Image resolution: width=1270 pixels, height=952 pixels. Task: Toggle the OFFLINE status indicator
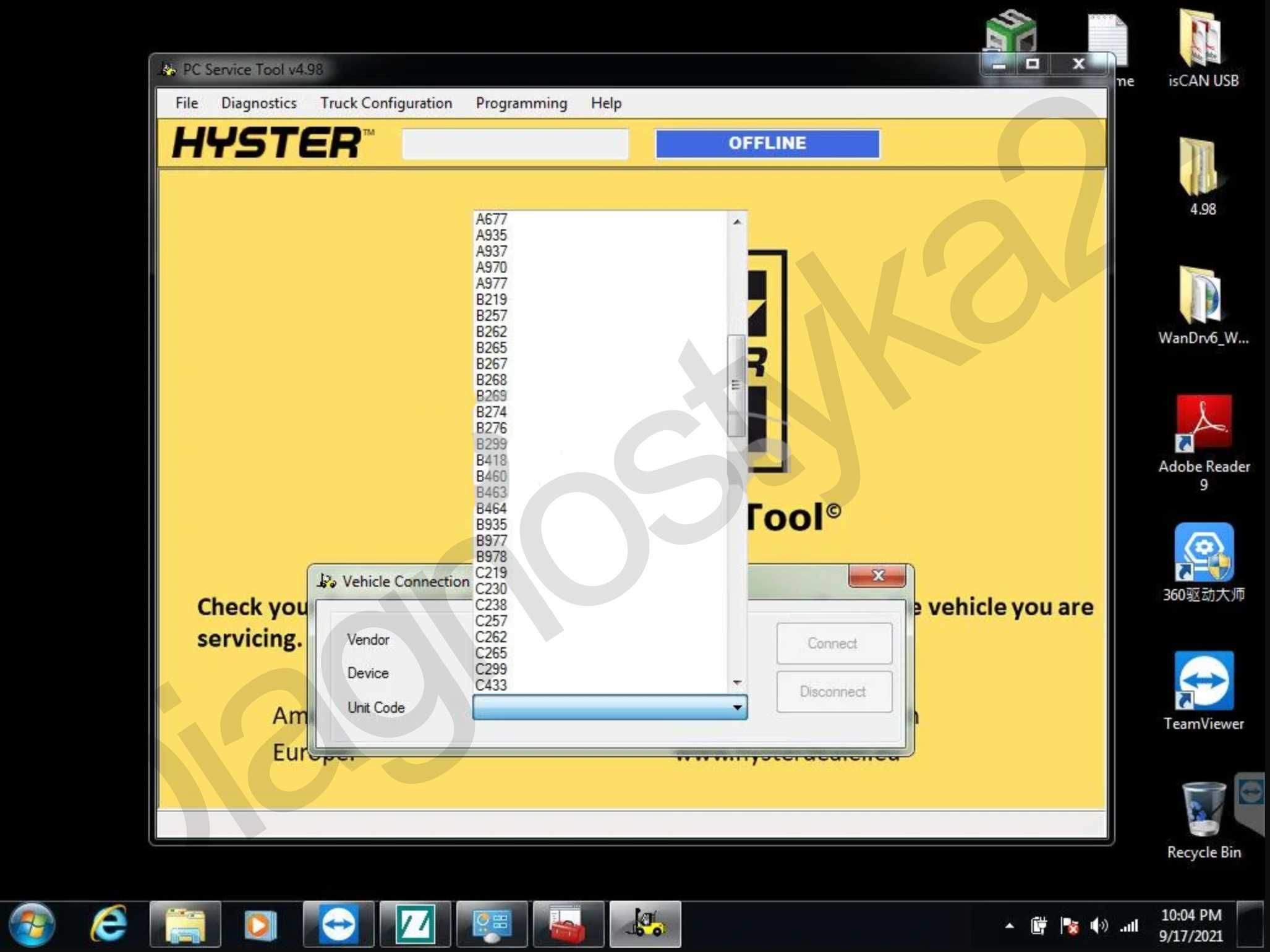766,144
